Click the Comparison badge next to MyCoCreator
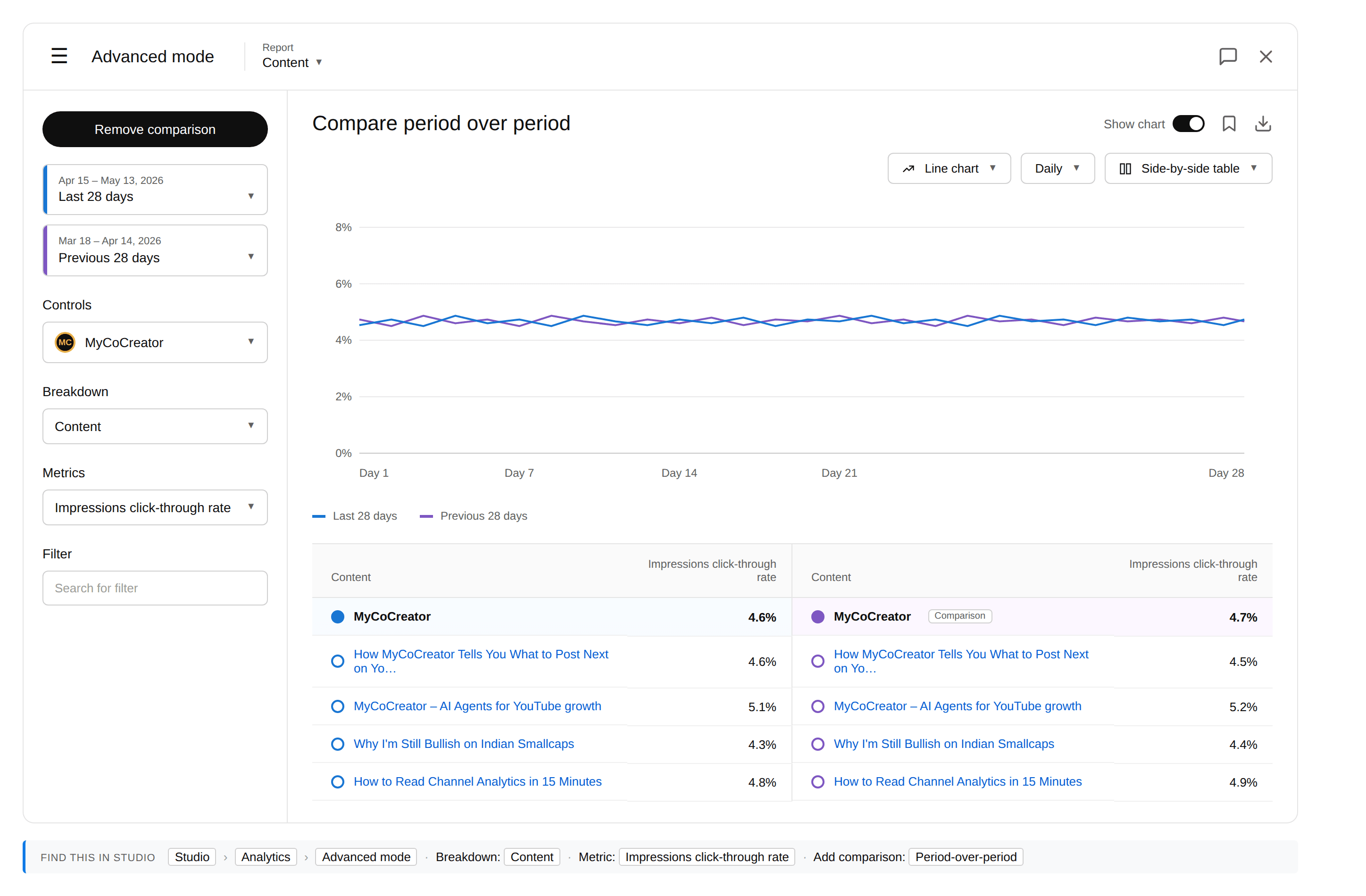 pos(960,616)
